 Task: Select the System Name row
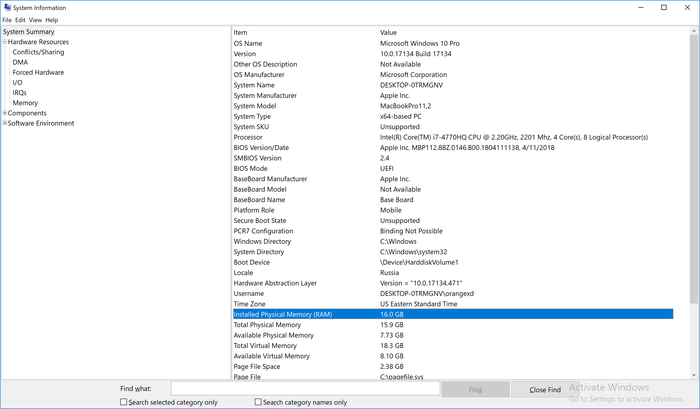(x=453, y=85)
